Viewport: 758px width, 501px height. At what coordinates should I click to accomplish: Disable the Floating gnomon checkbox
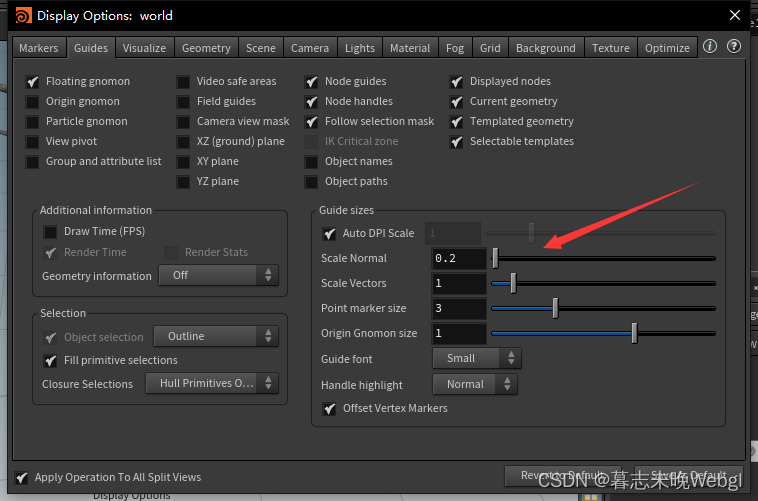[32, 82]
